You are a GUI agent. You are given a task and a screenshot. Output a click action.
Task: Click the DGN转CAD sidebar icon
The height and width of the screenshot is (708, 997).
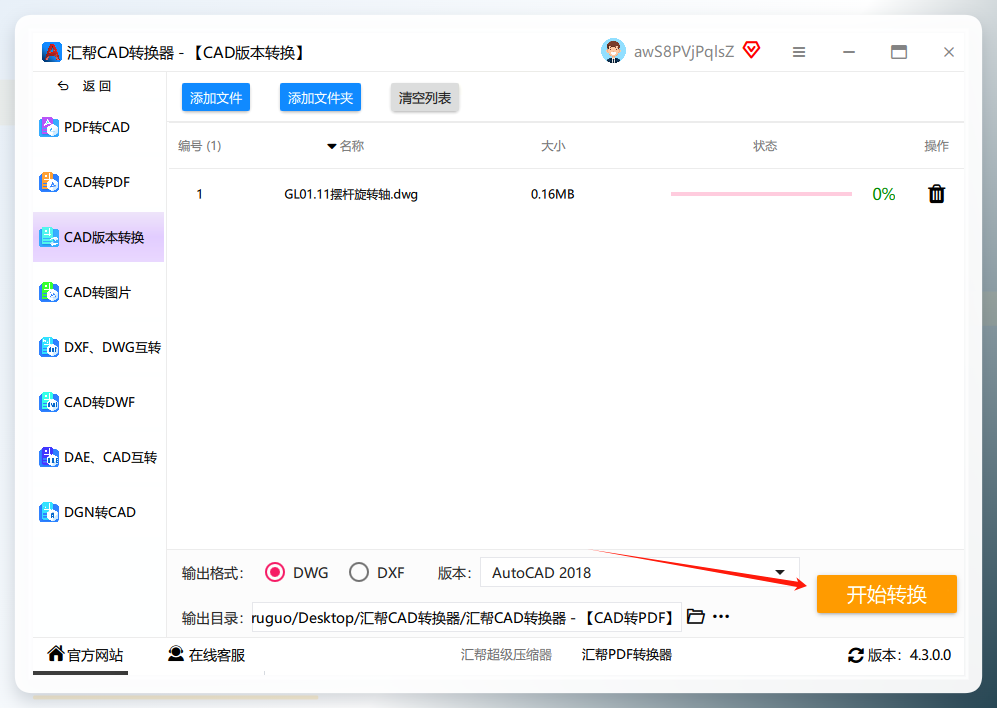[x=49, y=512]
